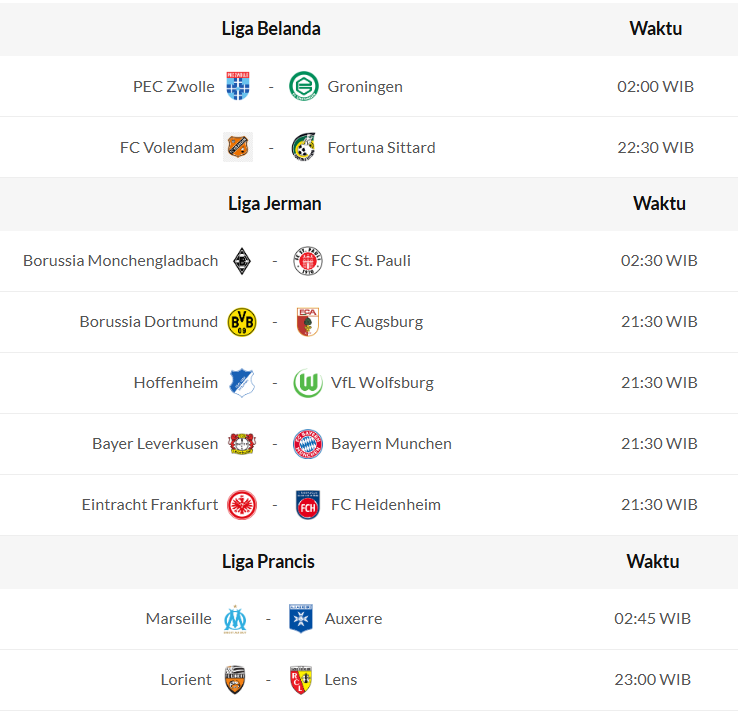
Task: Select the Hoffenheim club logo
Action: pos(242,383)
